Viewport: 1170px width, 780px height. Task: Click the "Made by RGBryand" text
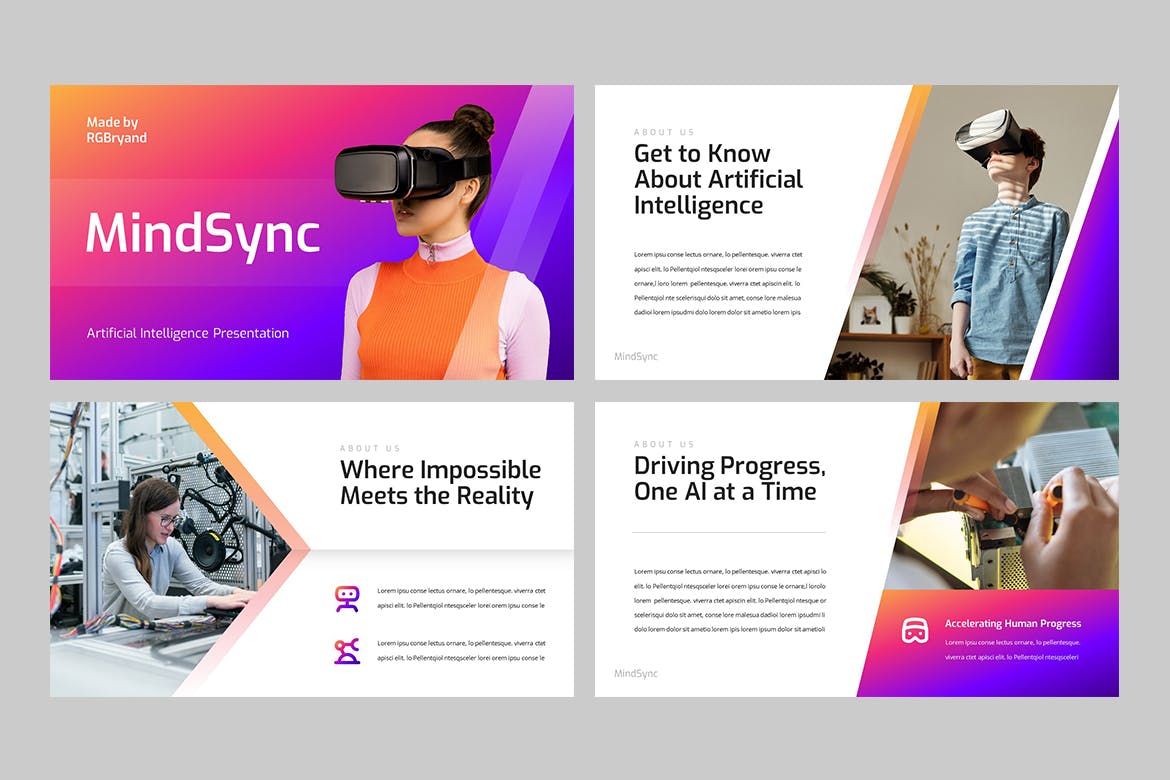pyautogui.click(x=117, y=130)
